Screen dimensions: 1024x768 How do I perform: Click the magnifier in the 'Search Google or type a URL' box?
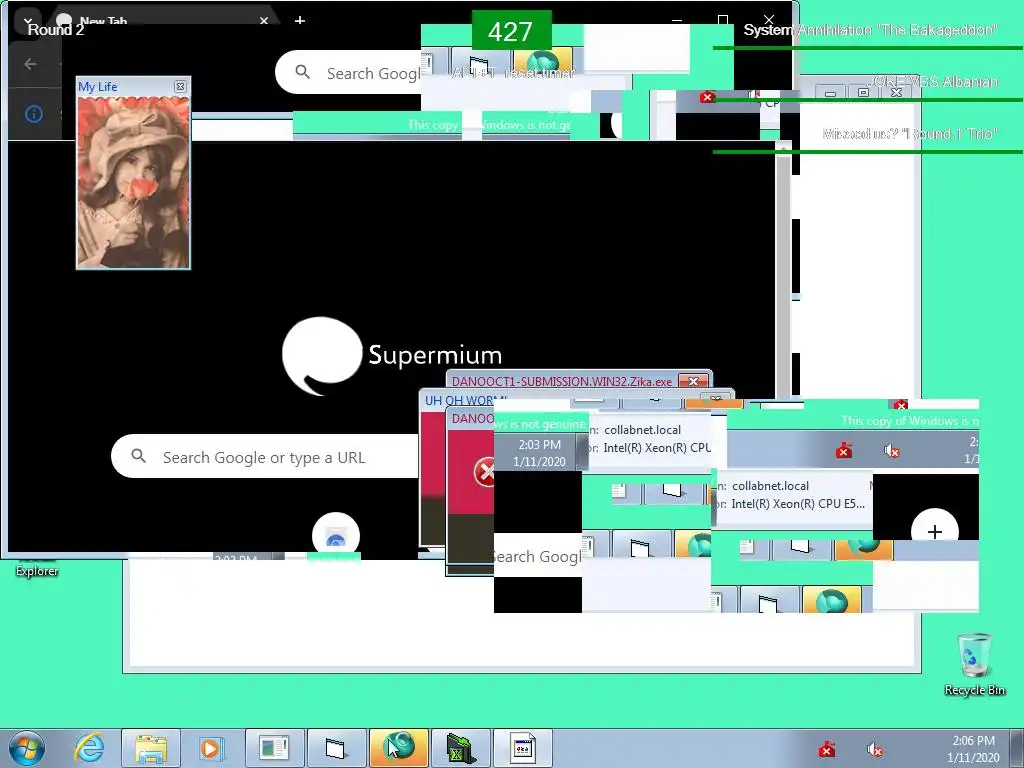pos(138,456)
